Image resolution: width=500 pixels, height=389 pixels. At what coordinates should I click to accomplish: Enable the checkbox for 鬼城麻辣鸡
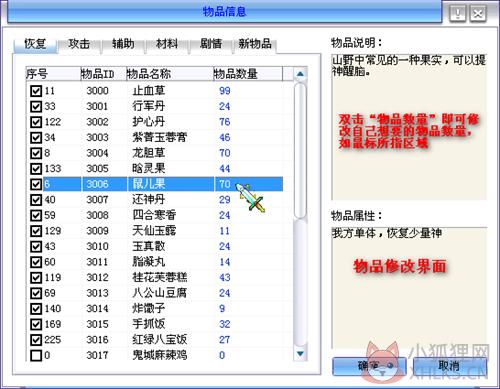point(36,355)
